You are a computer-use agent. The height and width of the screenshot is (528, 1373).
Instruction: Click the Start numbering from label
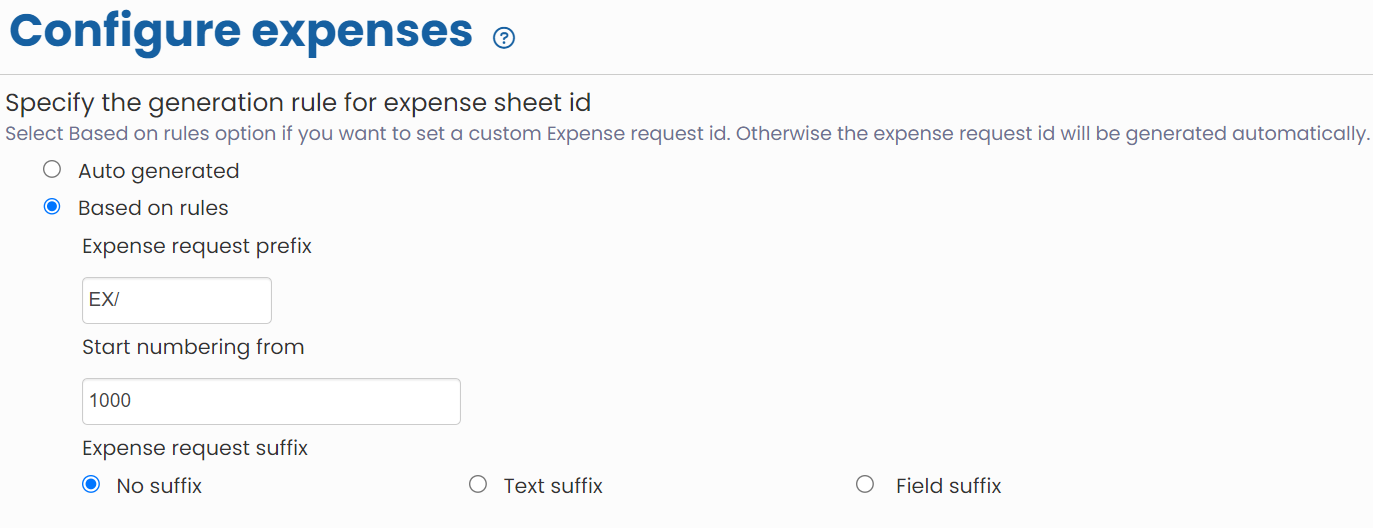(193, 347)
